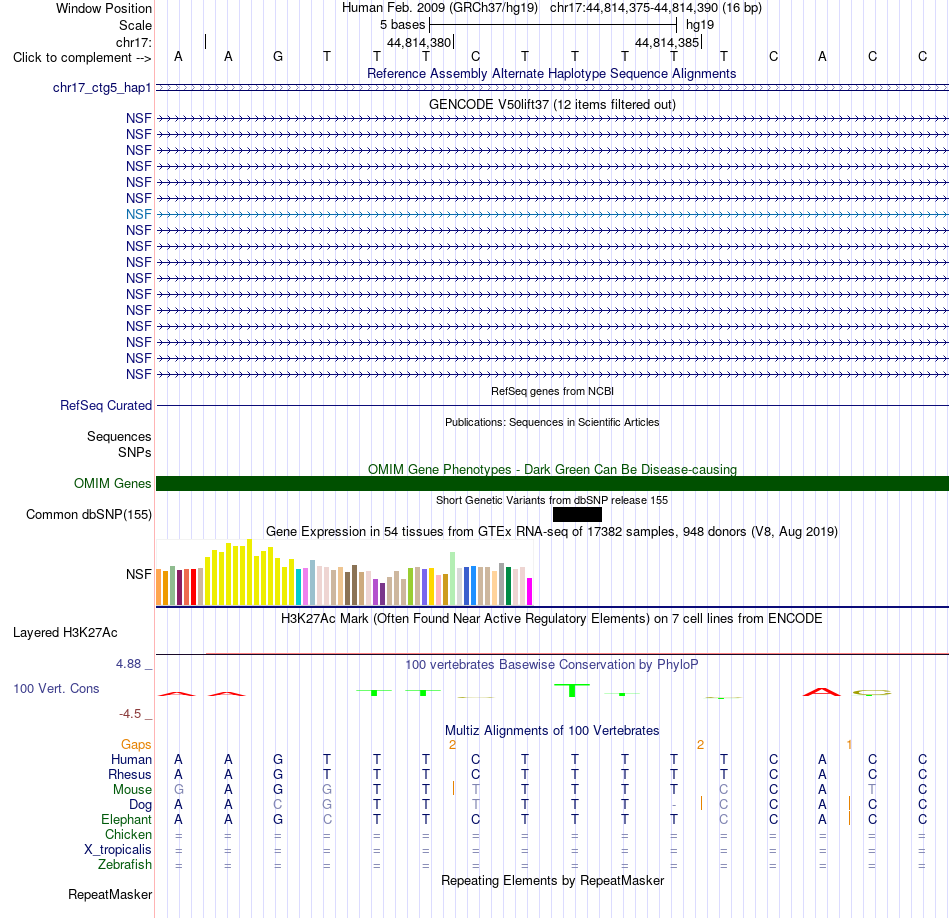Click the tallest yellow GTEx expression bar
The image size is (950, 918).
(249, 572)
